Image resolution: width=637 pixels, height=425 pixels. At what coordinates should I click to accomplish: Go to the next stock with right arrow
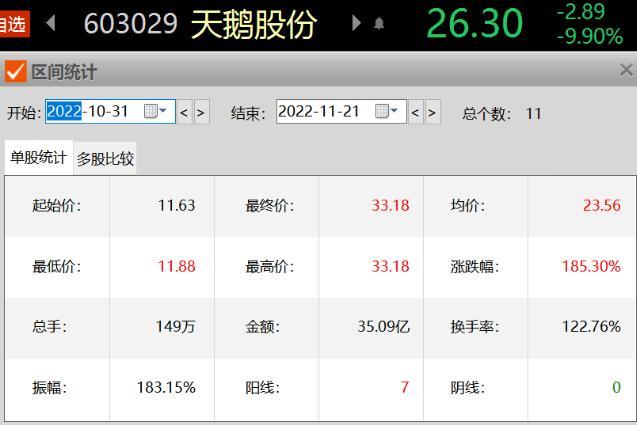pyautogui.click(x=356, y=23)
